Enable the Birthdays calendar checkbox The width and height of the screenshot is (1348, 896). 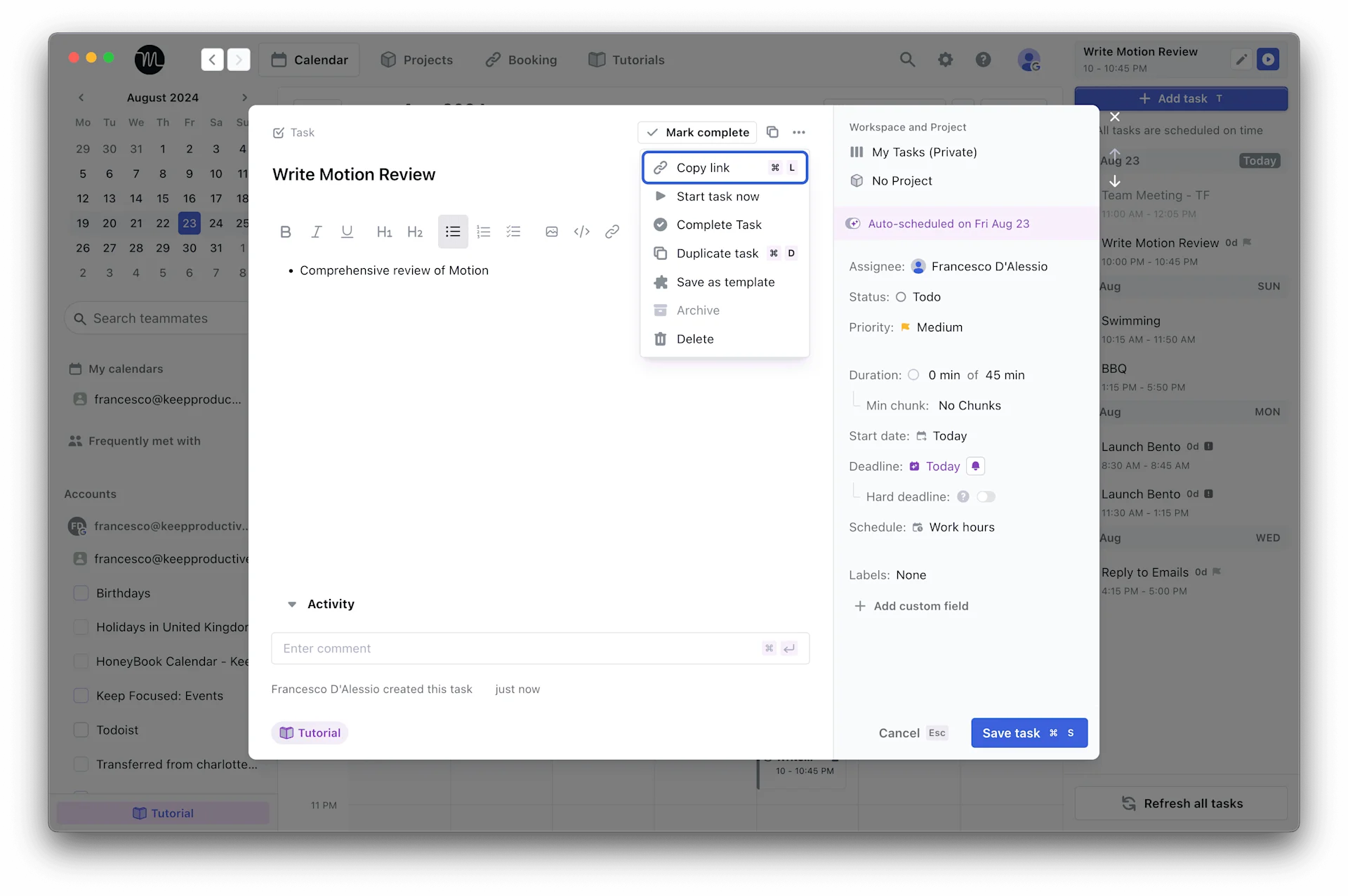tap(81, 593)
